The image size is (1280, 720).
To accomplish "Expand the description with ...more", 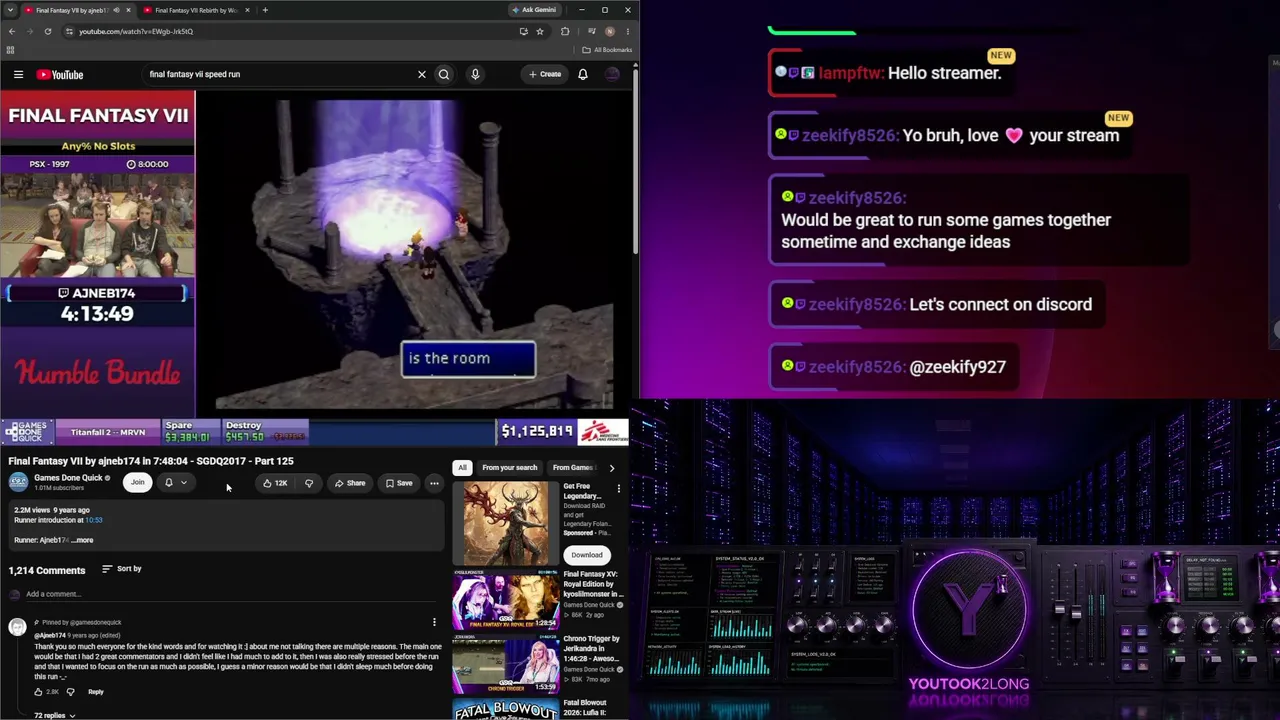I will [x=83, y=540].
